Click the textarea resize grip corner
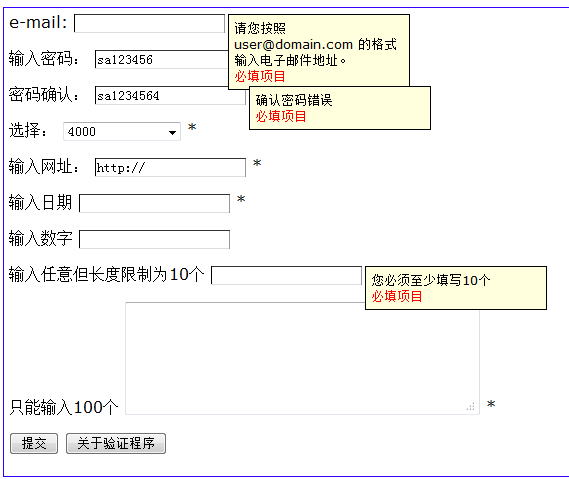 click(471, 407)
